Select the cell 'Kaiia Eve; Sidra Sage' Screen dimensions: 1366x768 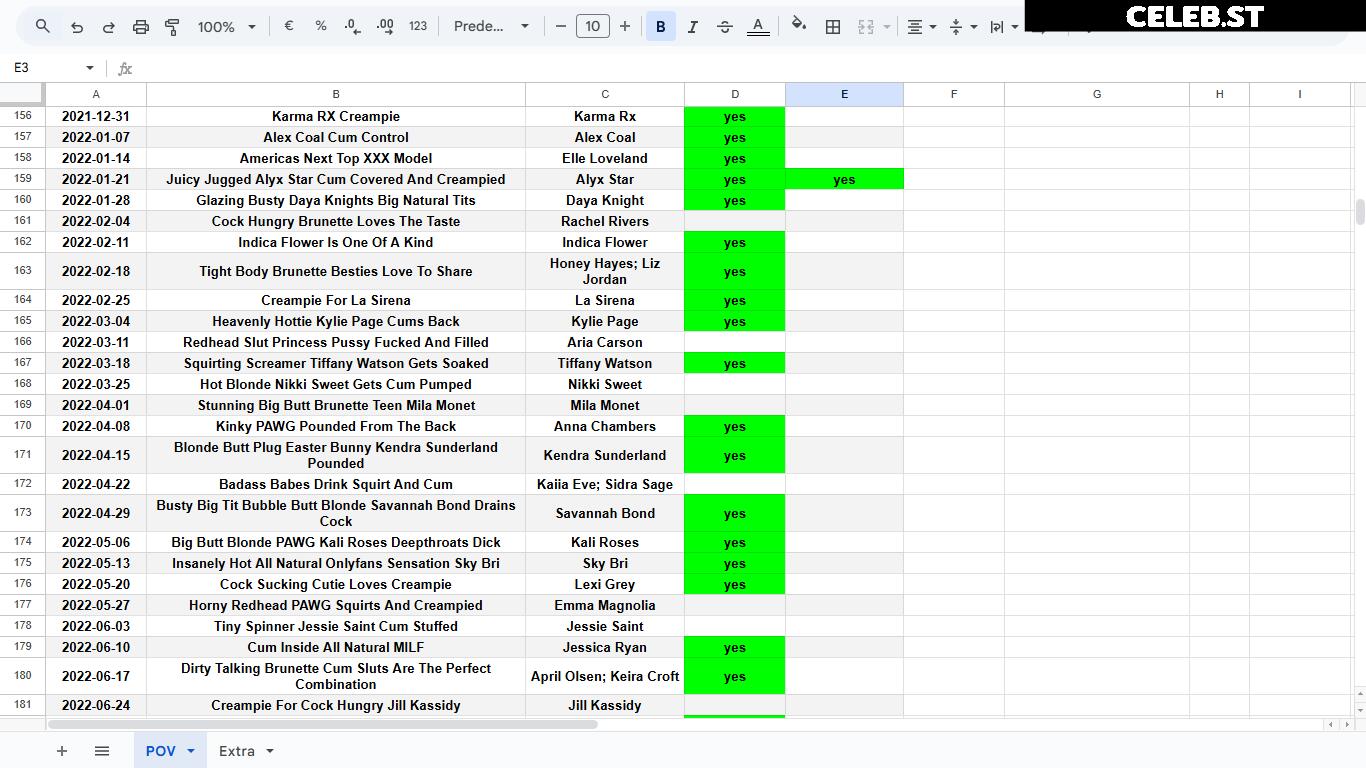coord(605,484)
